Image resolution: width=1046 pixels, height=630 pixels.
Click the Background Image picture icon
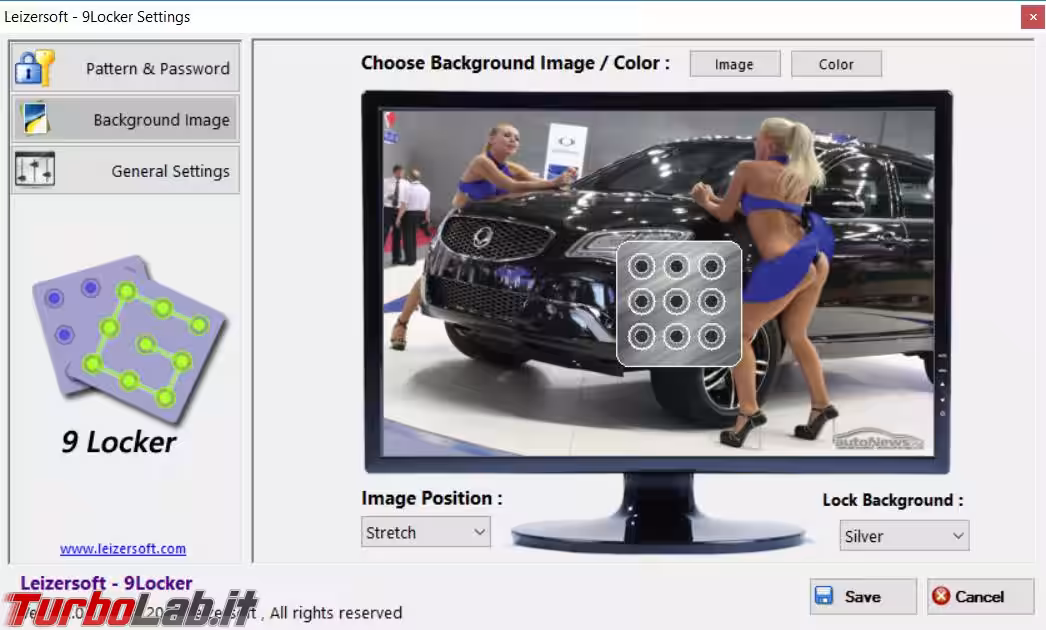coord(35,119)
